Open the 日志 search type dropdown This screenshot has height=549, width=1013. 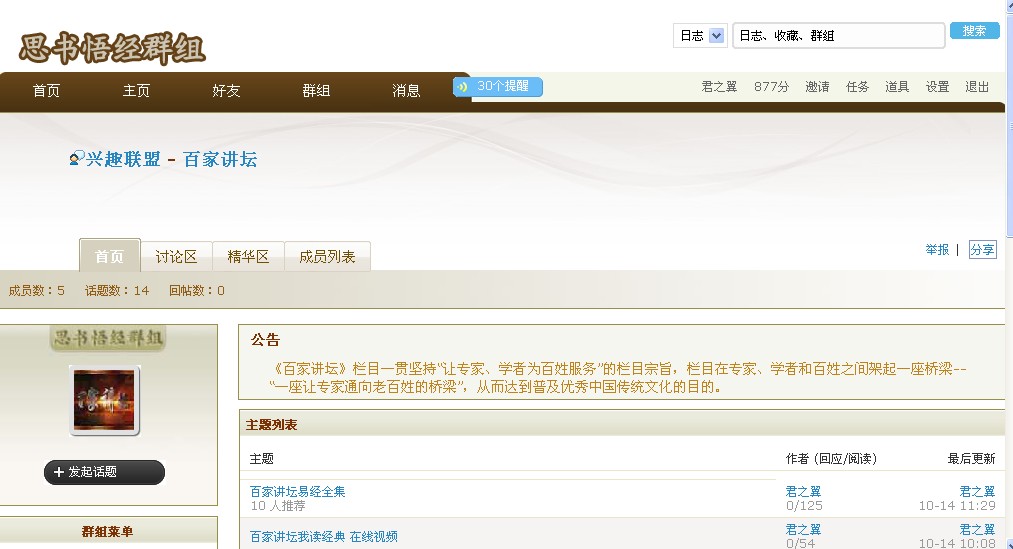point(700,36)
